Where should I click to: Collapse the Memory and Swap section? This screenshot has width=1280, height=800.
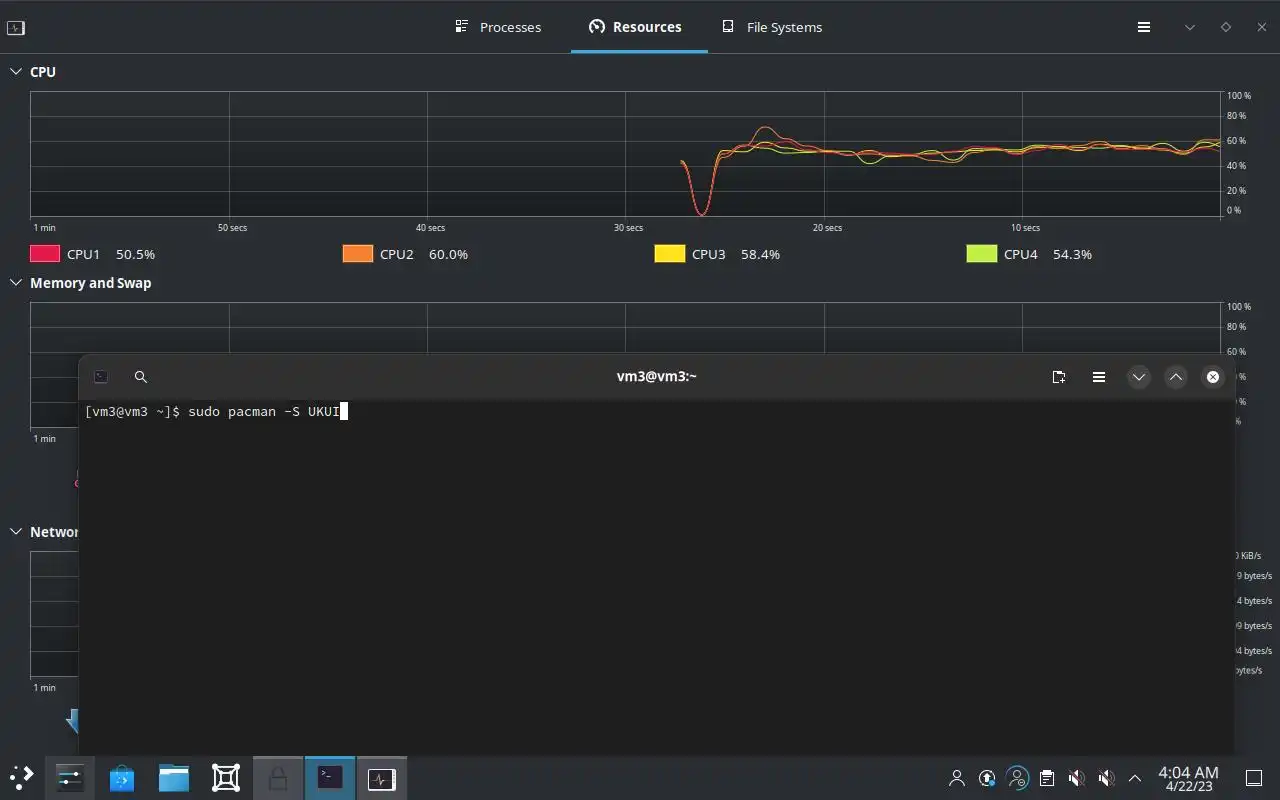[16, 283]
